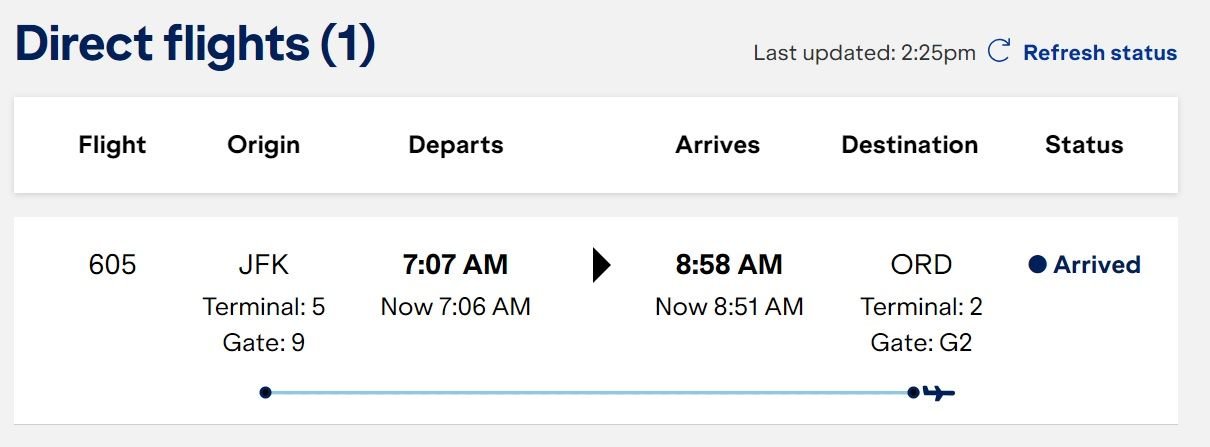Click the Arrives column header
Screen dimensions: 1210x447
point(718,145)
